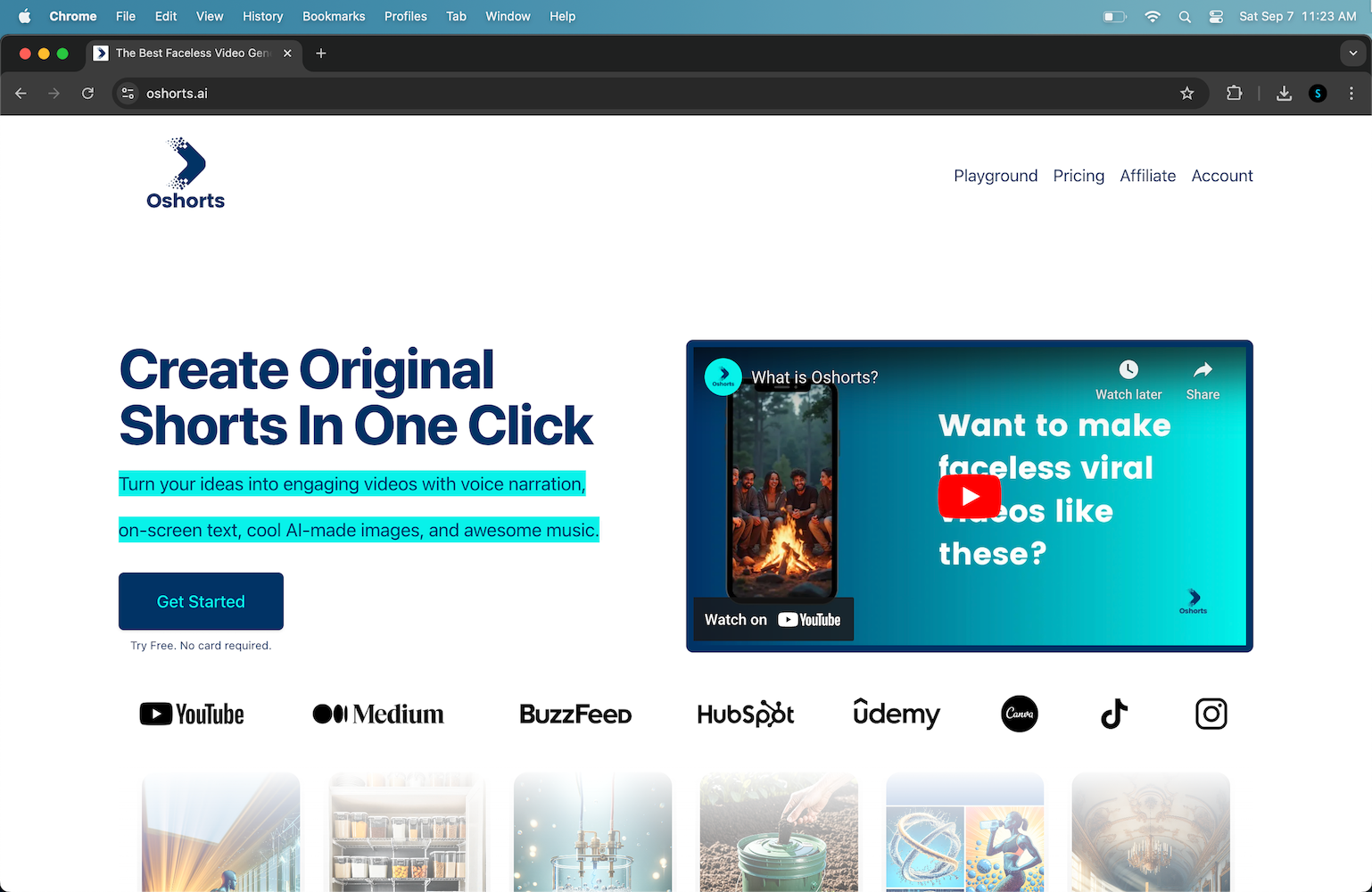
Task: Open the pantry shelves sample thumbnail
Action: coord(407,832)
